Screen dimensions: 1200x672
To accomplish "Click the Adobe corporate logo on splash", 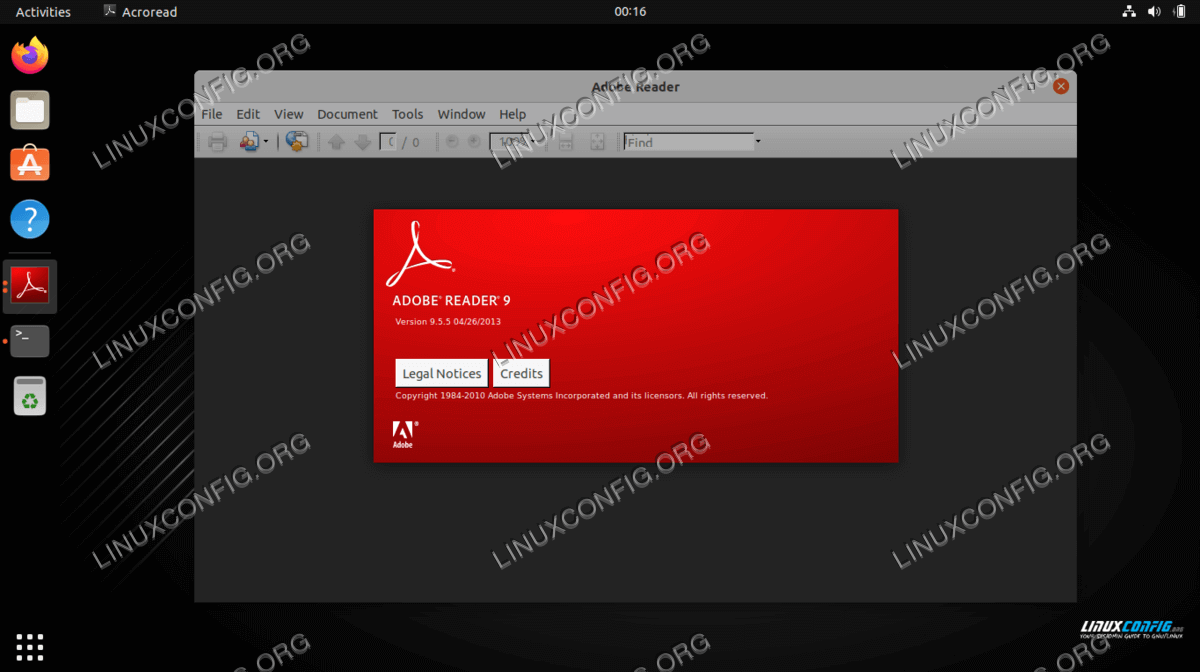I will click(x=404, y=435).
